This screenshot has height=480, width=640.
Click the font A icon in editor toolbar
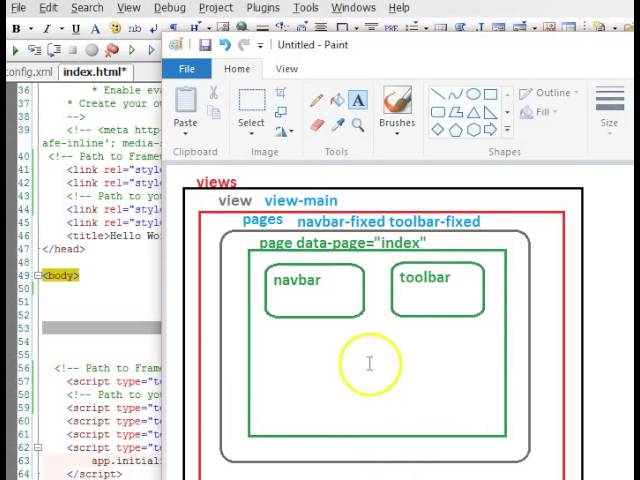[95, 29]
